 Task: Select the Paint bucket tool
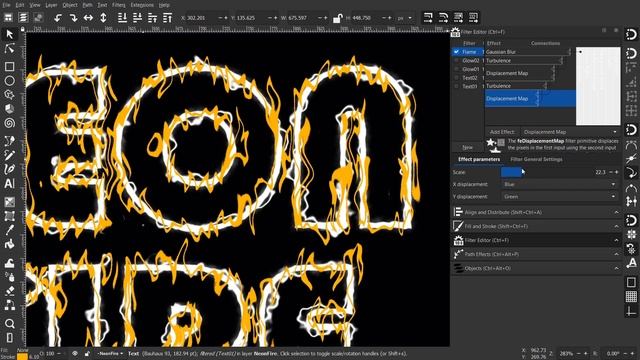[x=9, y=245]
